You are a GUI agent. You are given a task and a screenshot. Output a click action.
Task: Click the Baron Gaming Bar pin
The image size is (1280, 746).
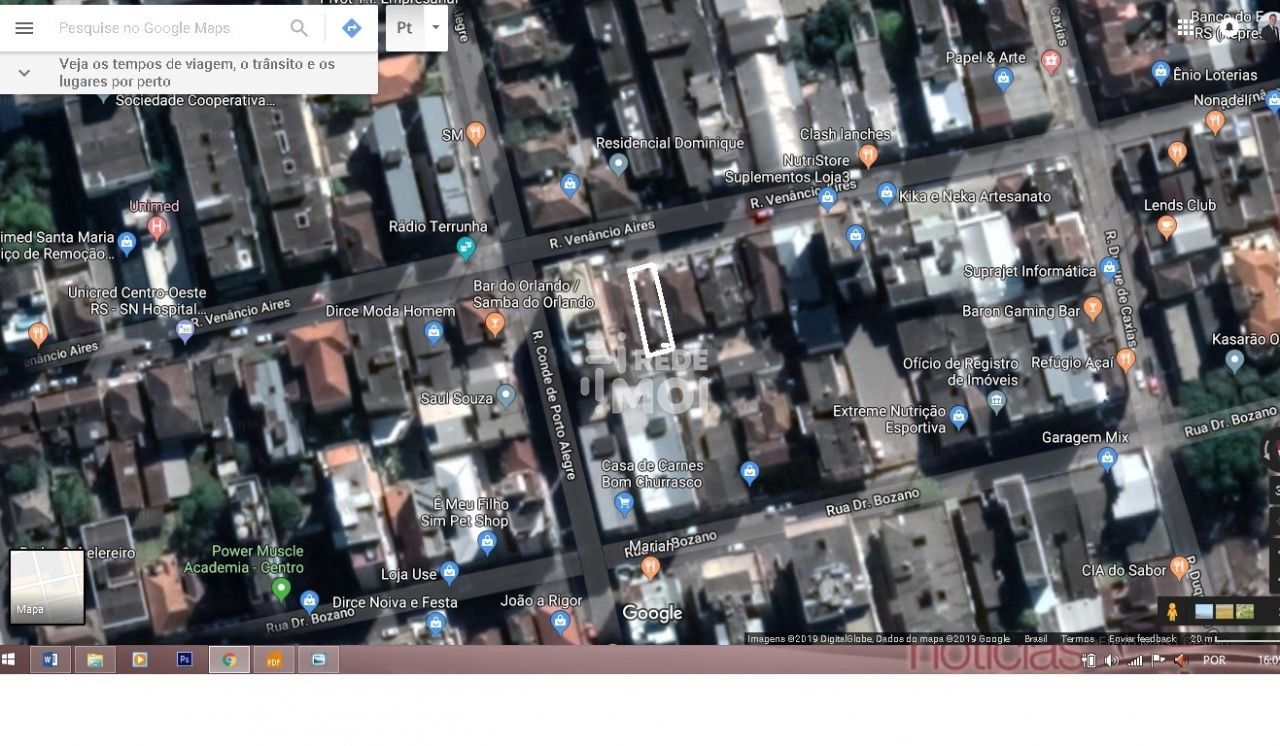click(x=1093, y=308)
